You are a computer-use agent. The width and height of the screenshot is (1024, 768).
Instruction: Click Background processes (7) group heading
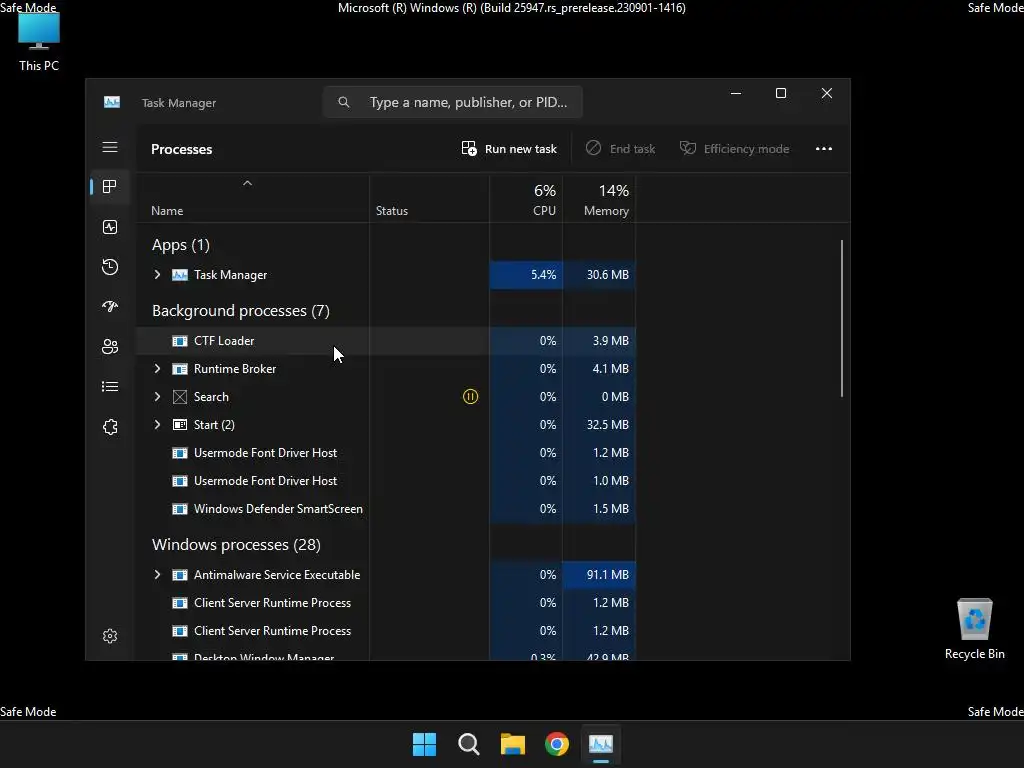(241, 311)
